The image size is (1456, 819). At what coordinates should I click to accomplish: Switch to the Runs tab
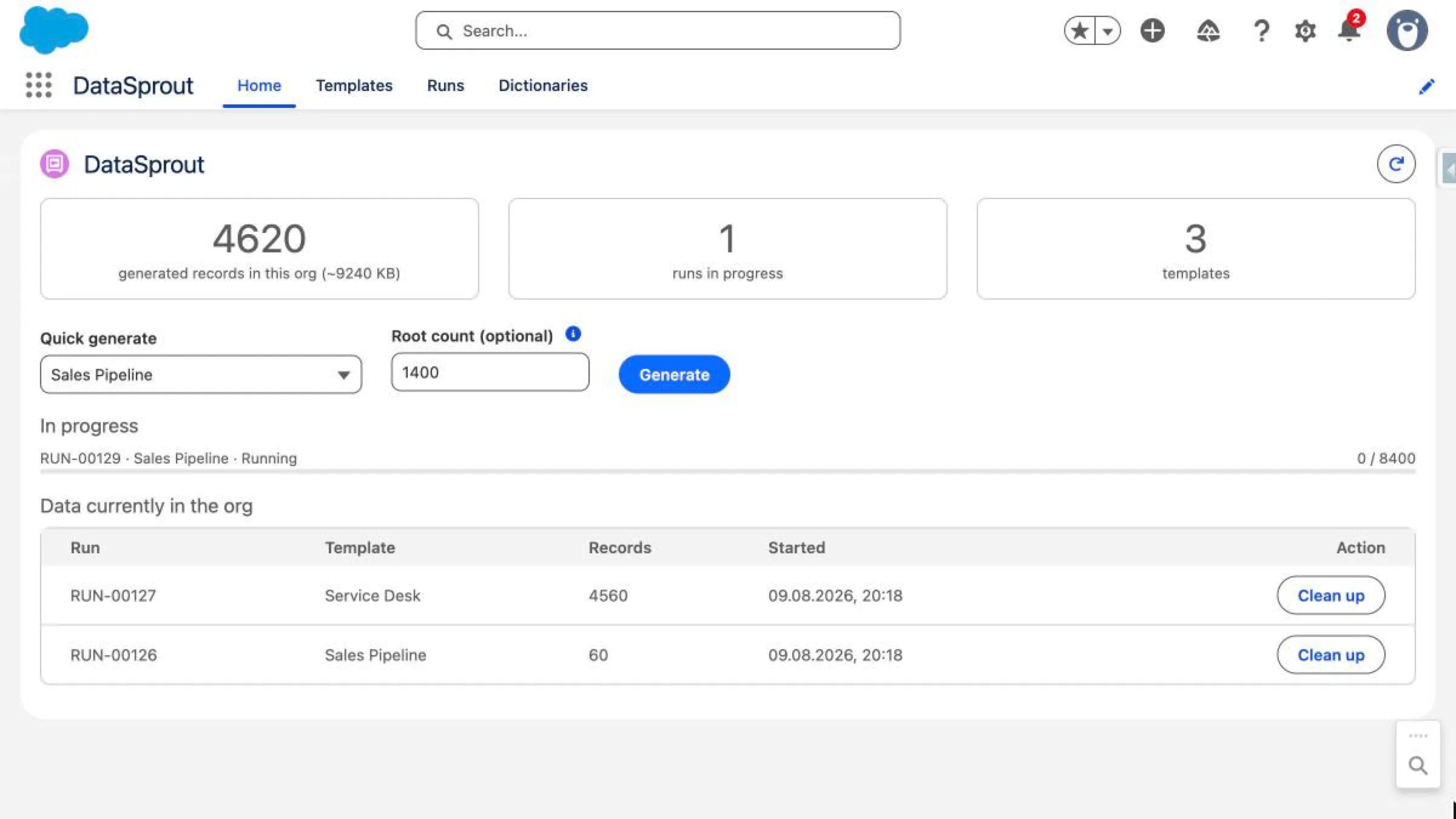click(445, 86)
